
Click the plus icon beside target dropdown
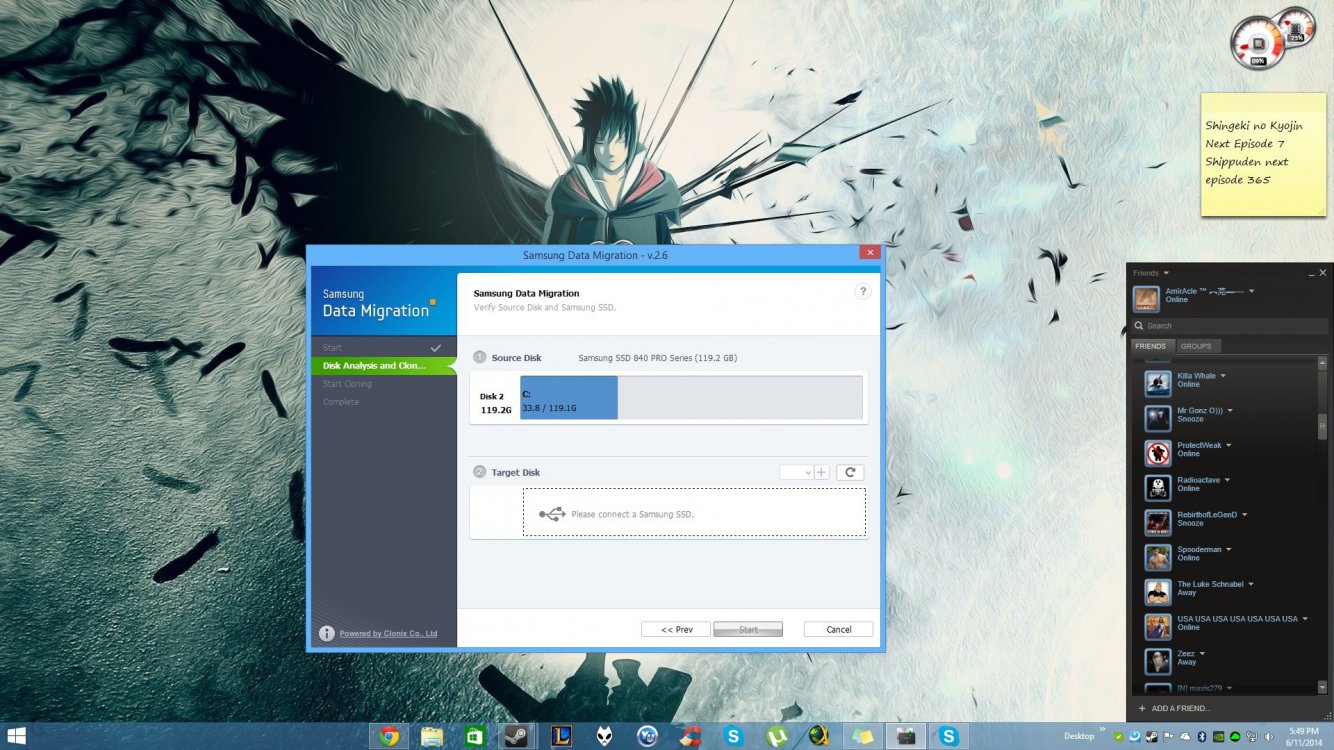click(822, 472)
